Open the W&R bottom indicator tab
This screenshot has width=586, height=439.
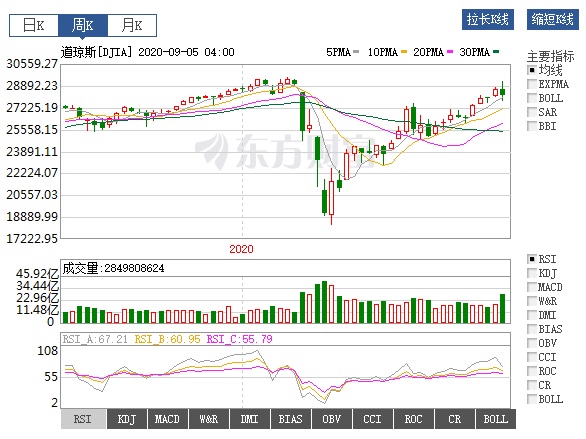pos(209,419)
